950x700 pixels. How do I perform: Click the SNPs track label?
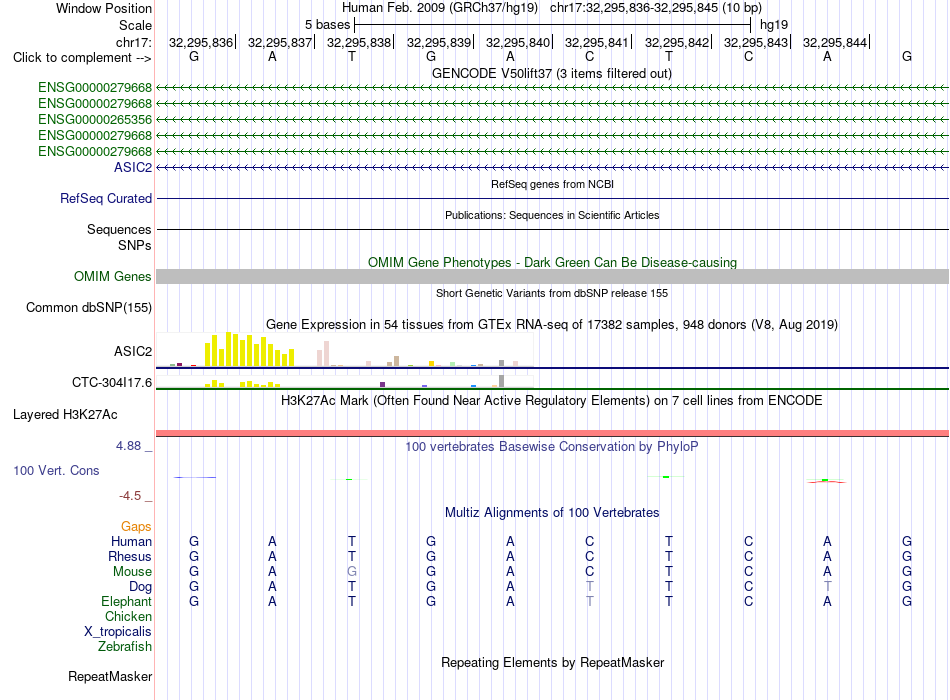tap(135, 245)
